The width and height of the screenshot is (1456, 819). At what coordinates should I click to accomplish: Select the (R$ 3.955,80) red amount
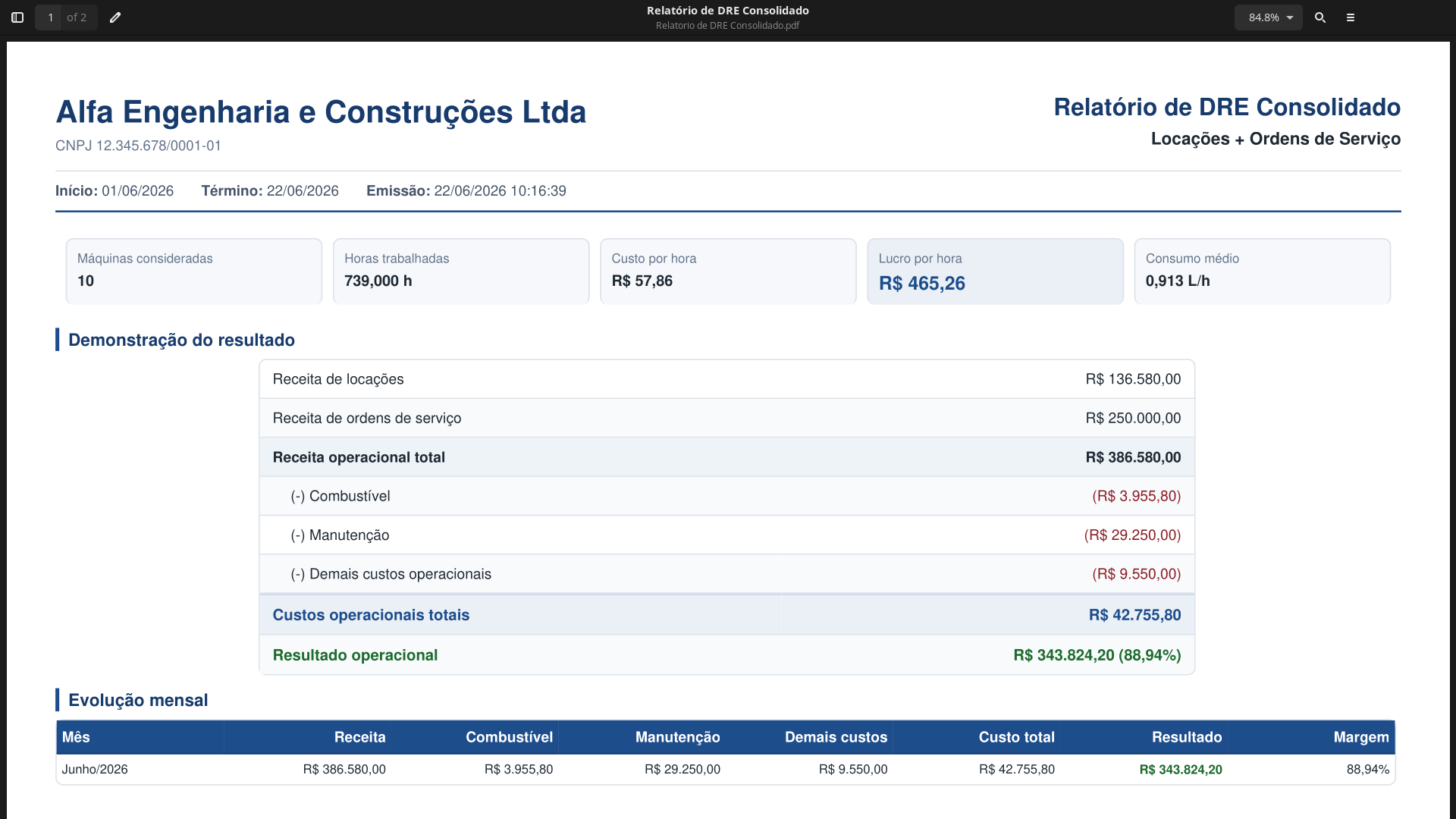click(1137, 497)
